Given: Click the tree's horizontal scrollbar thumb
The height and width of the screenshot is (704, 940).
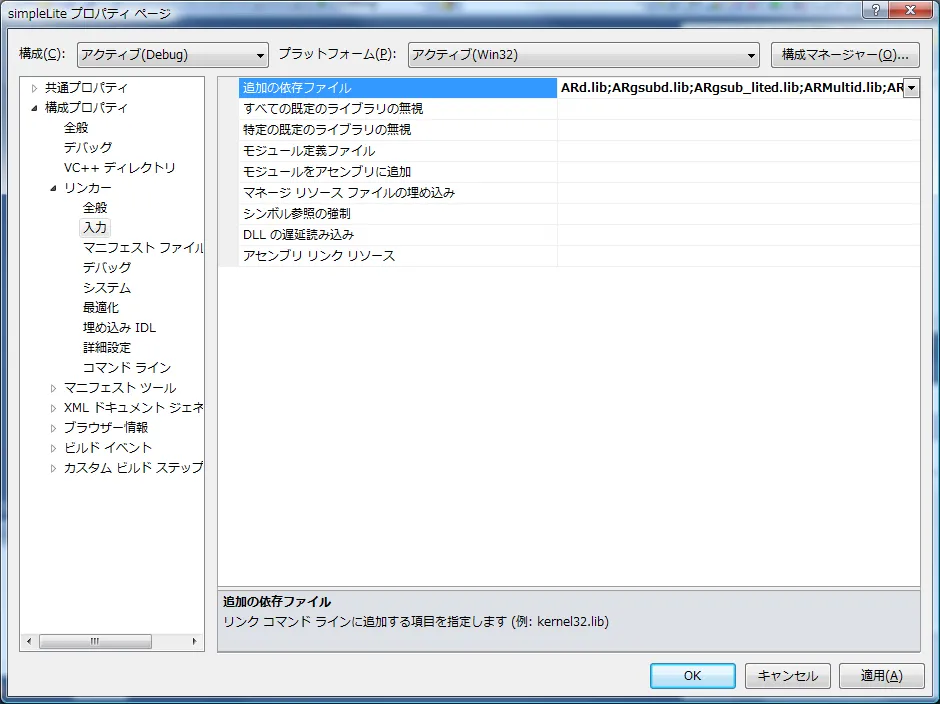Looking at the screenshot, I should tap(95, 641).
